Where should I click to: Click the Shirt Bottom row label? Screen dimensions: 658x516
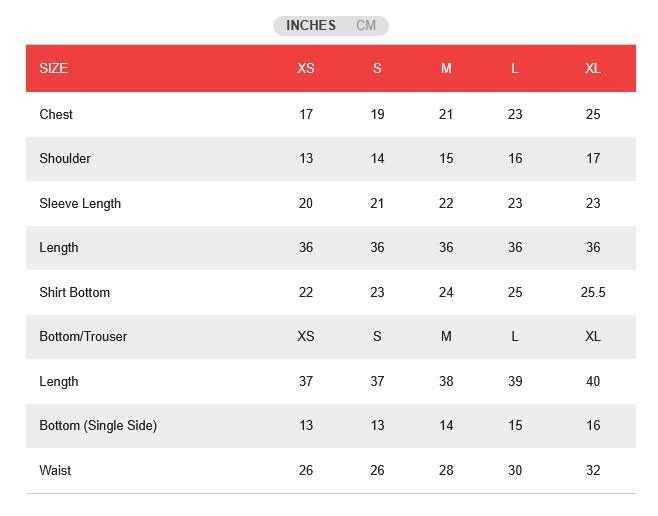75,293
